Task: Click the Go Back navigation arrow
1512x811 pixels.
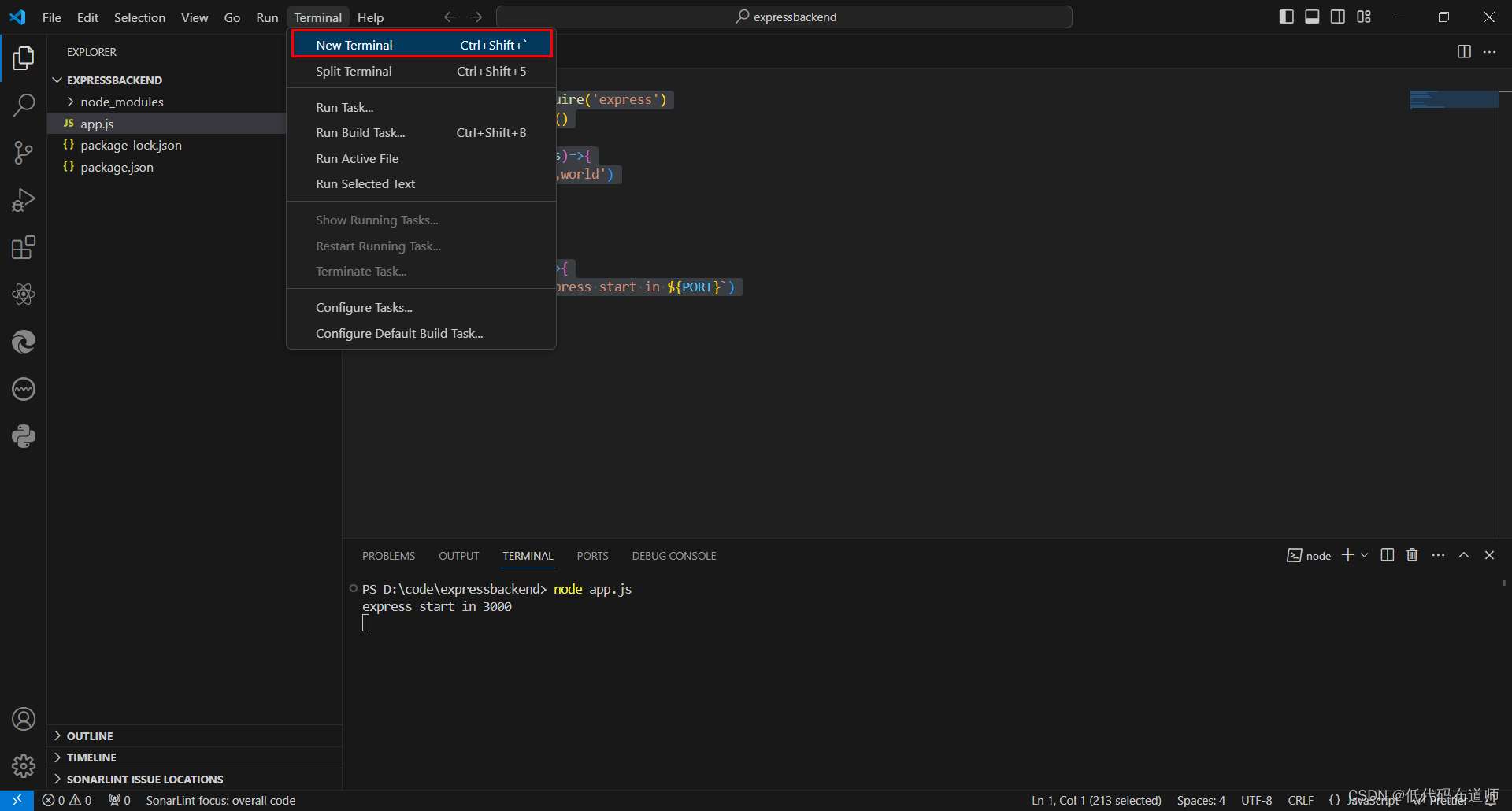Action: pyautogui.click(x=450, y=17)
